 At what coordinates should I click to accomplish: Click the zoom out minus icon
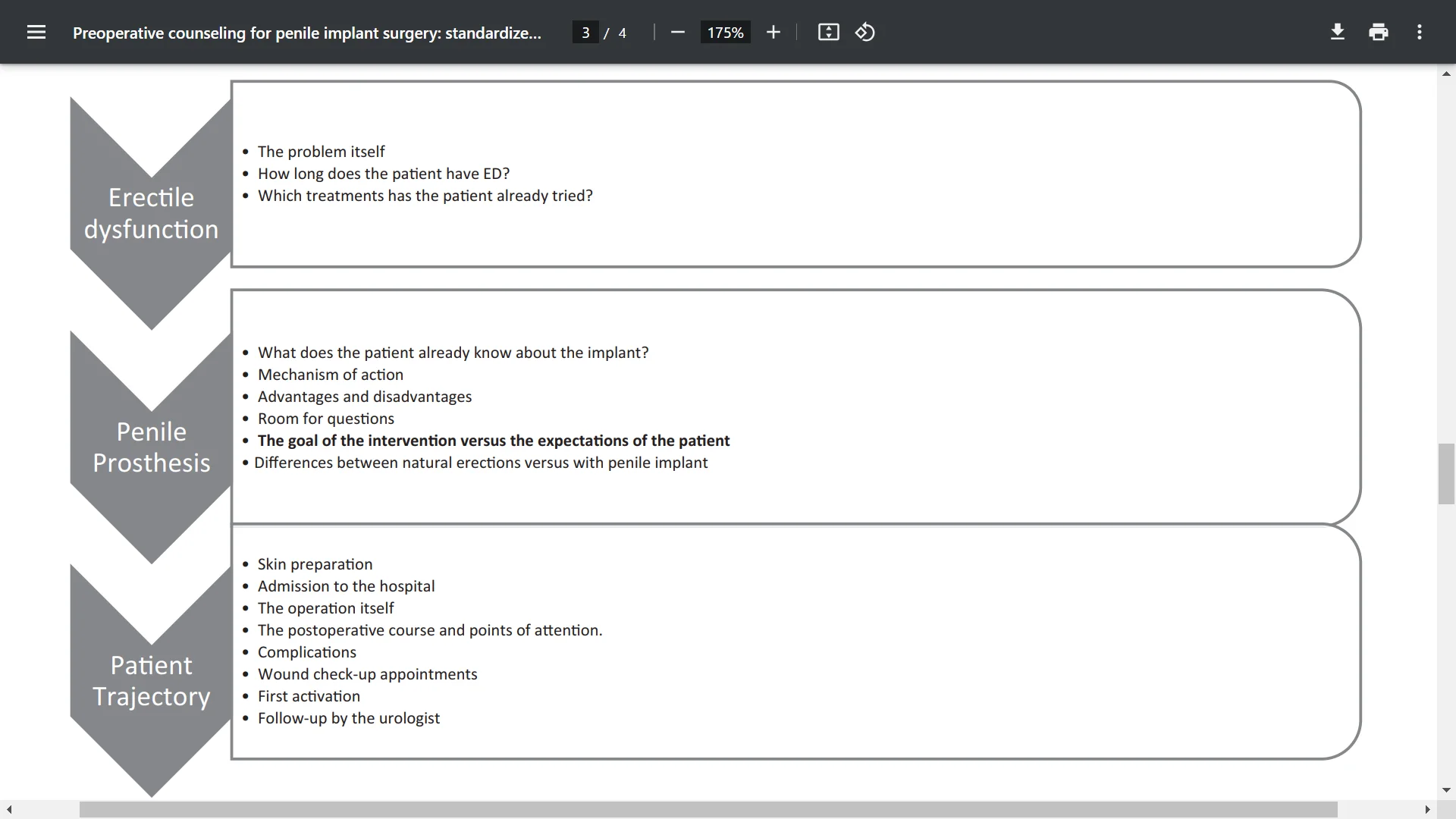[x=678, y=32]
